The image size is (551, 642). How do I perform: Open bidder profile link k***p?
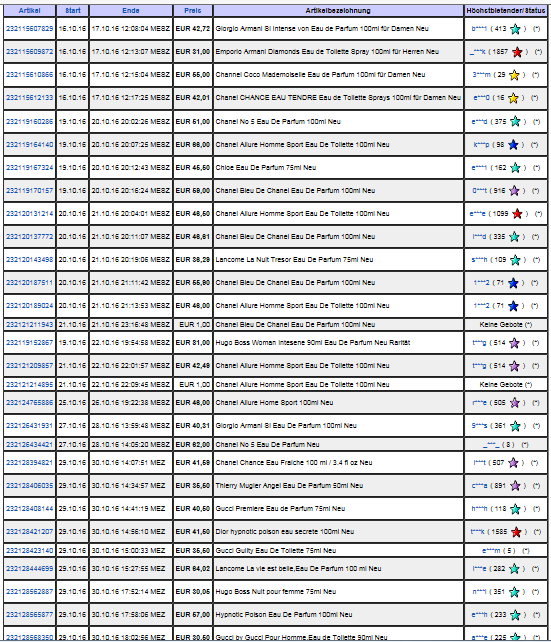481,145
